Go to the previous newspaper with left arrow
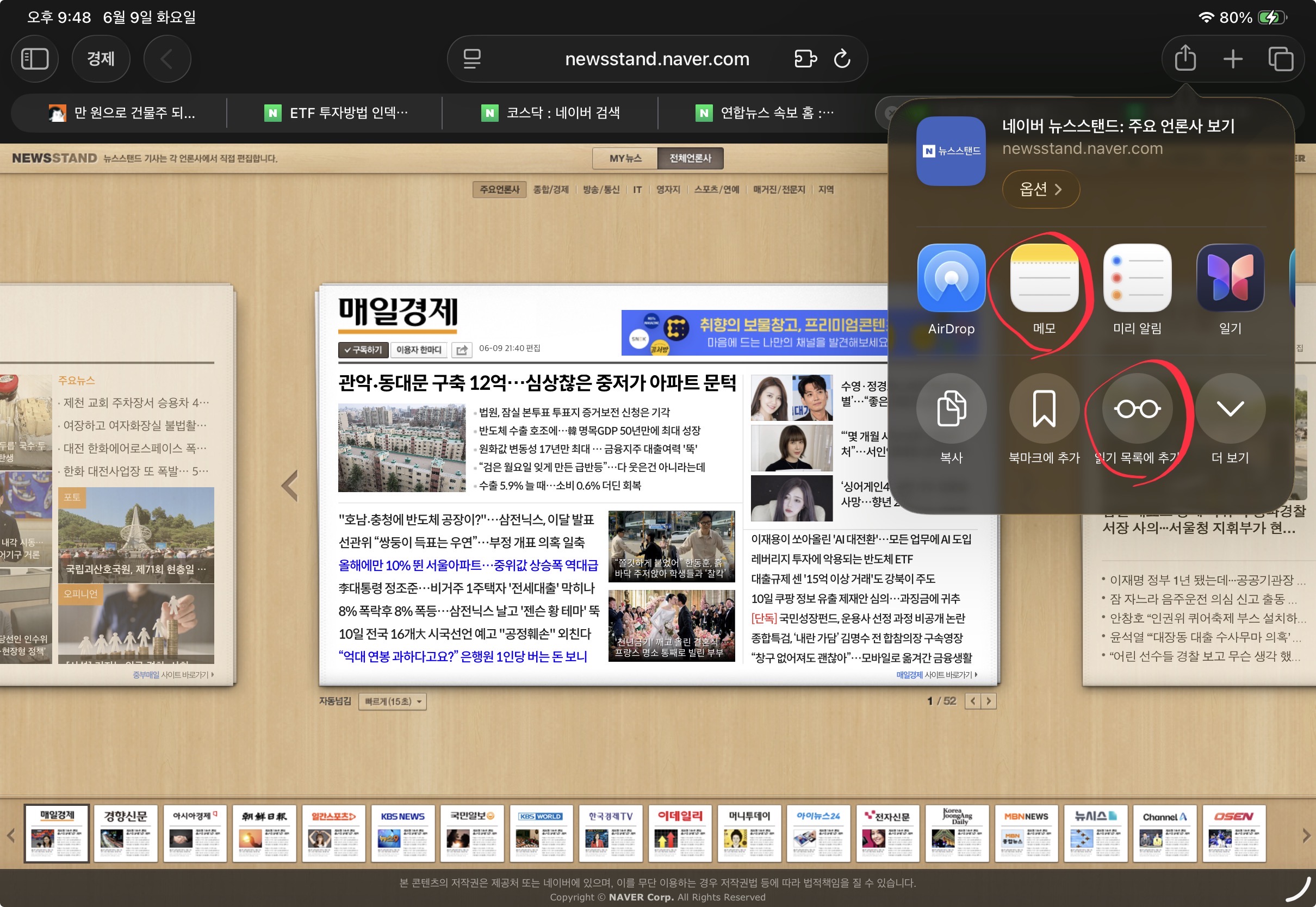The height and width of the screenshot is (907, 1316). [290, 486]
